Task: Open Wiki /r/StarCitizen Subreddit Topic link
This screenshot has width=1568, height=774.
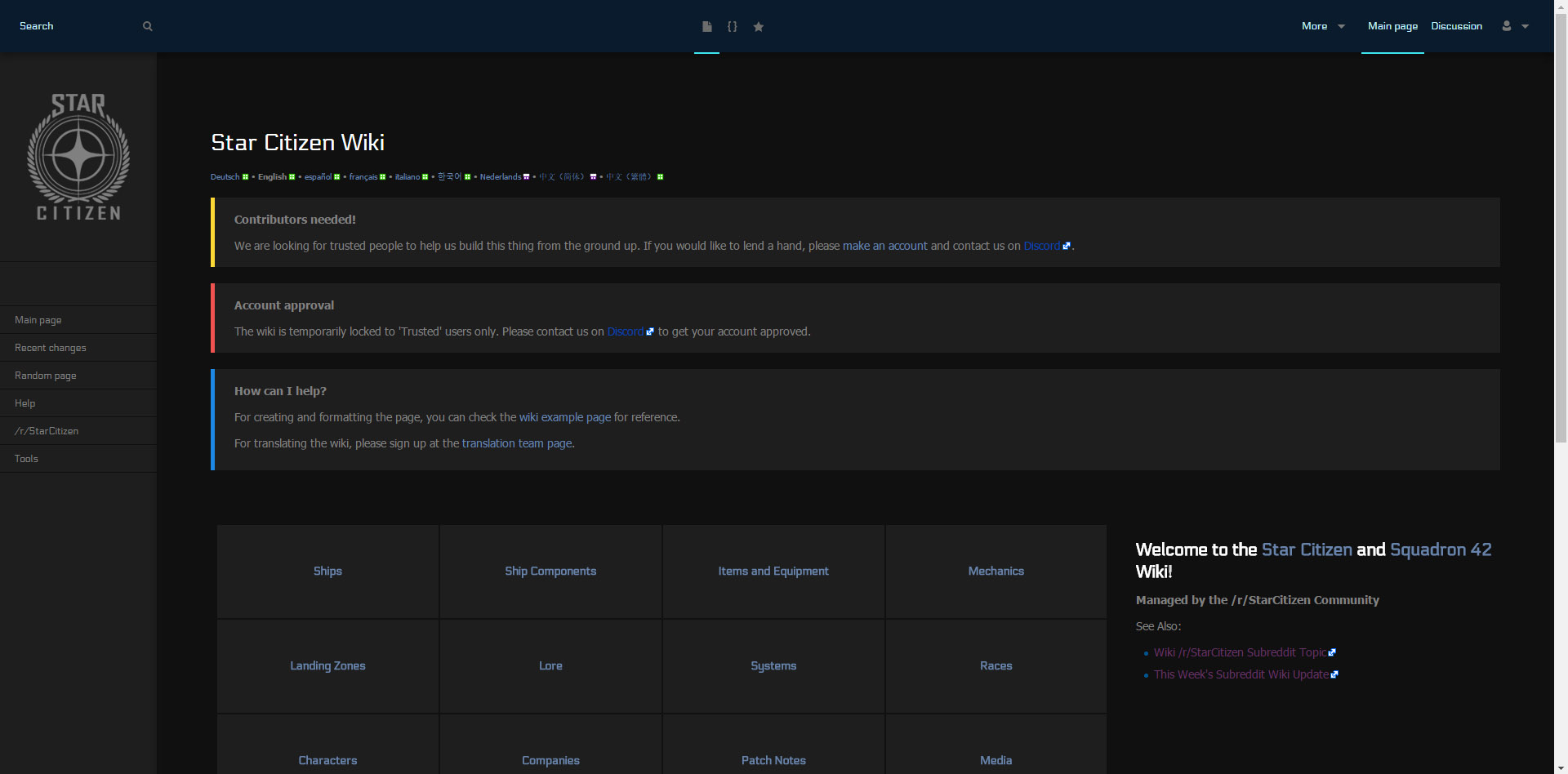Action: tap(1240, 652)
